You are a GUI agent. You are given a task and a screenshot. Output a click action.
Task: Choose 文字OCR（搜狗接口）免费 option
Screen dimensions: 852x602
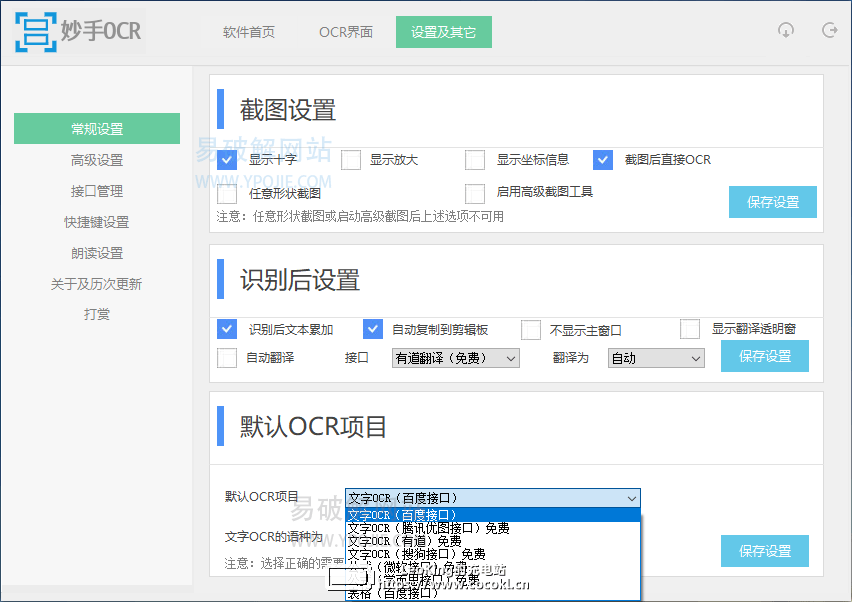click(x=493, y=554)
